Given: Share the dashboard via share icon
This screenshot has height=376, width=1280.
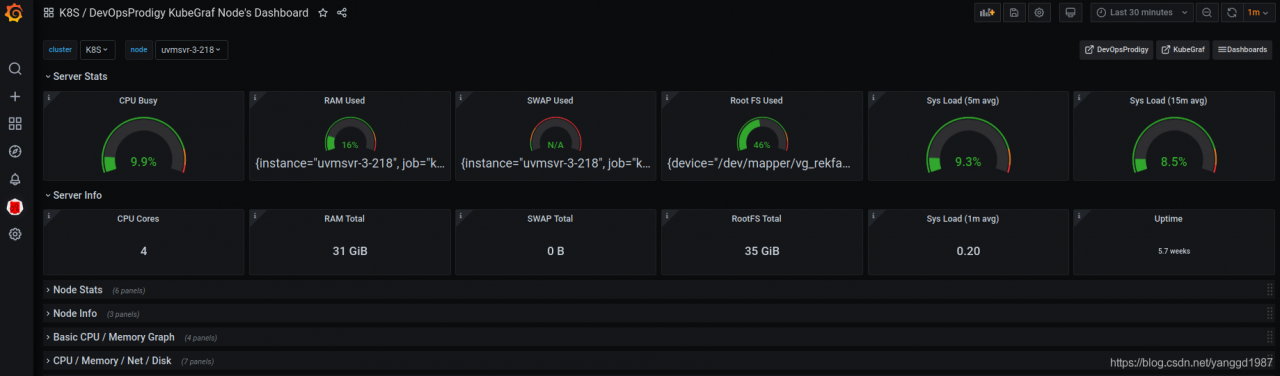Looking at the screenshot, I should pos(342,13).
